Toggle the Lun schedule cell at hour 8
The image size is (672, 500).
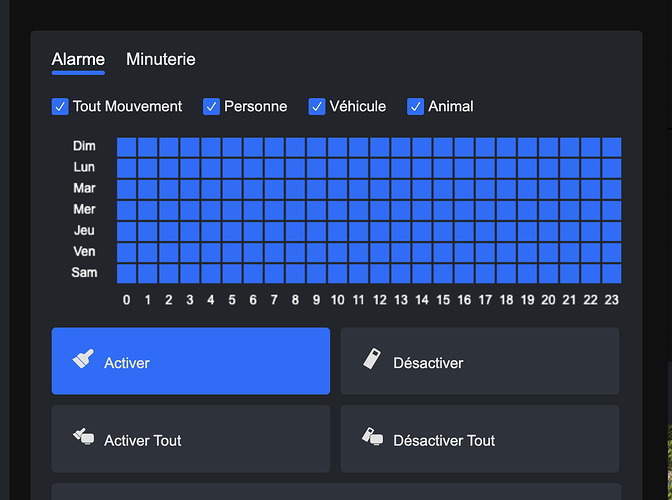click(x=295, y=168)
